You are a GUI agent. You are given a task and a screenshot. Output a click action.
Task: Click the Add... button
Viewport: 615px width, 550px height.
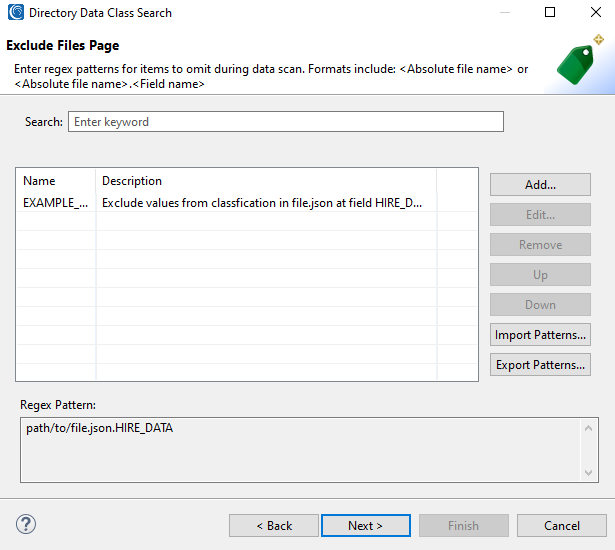tap(540, 184)
